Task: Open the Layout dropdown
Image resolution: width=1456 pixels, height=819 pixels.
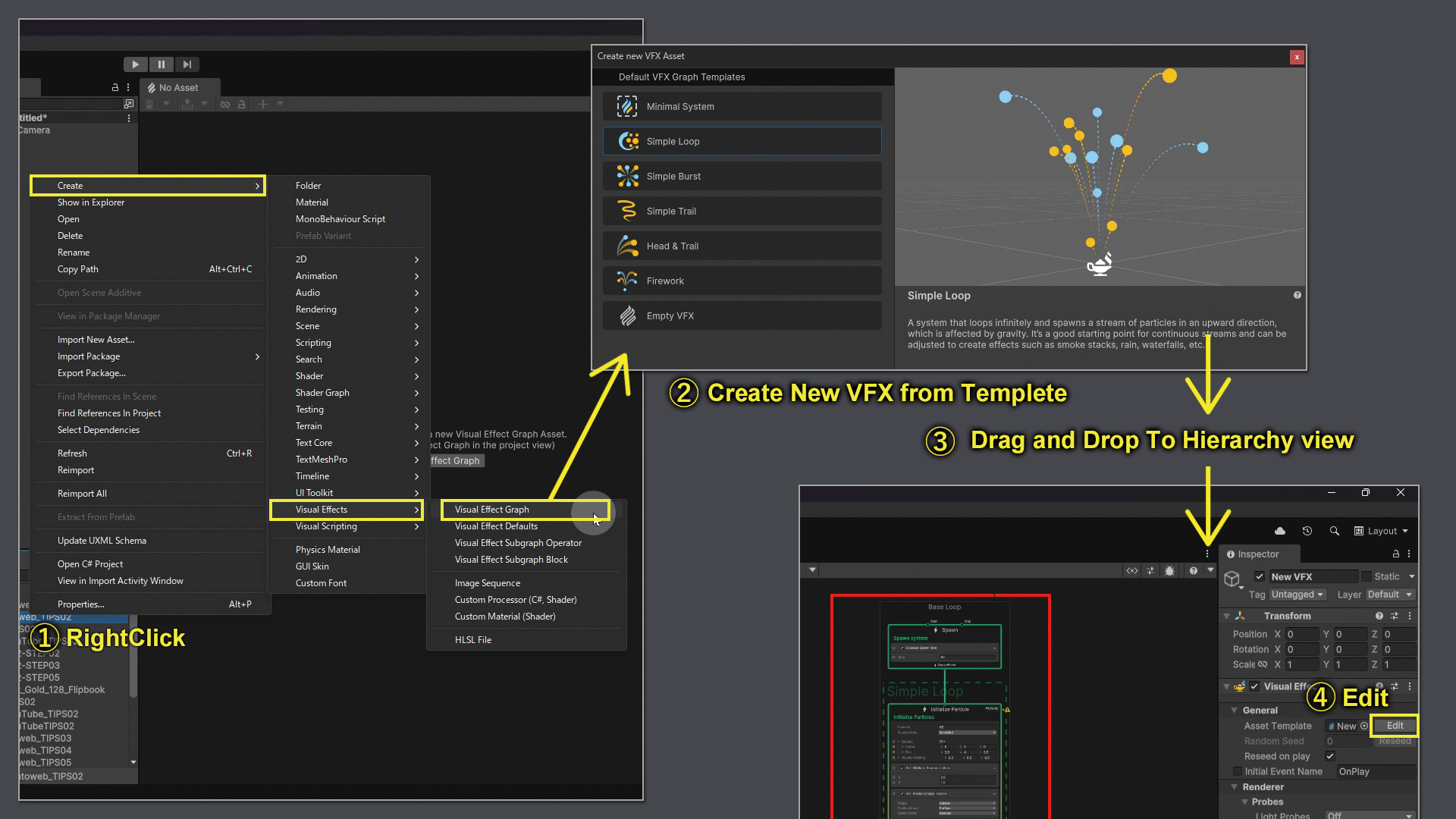Action: 1382,531
